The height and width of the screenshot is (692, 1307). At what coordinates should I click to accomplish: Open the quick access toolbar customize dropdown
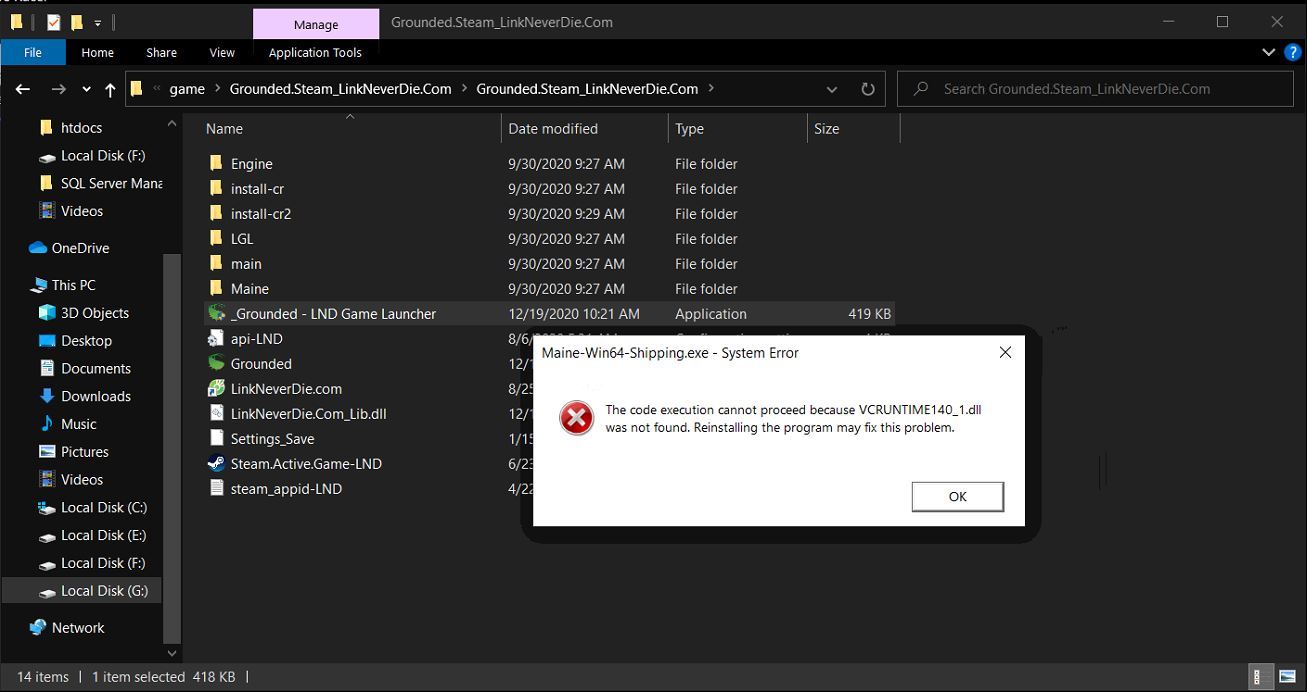point(97,23)
